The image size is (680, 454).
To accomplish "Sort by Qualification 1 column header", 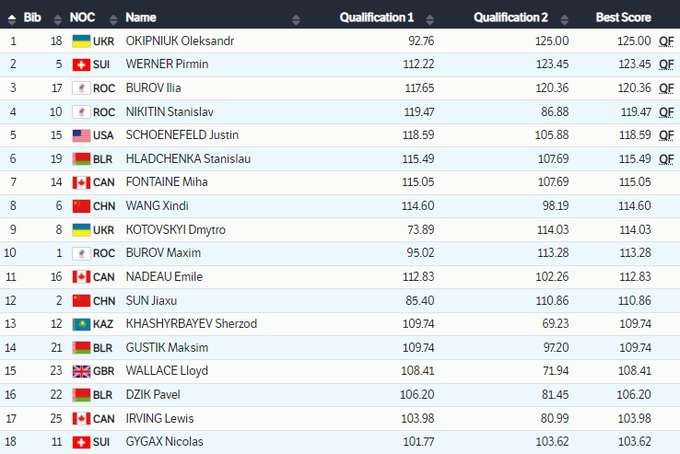I will (x=376, y=17).
